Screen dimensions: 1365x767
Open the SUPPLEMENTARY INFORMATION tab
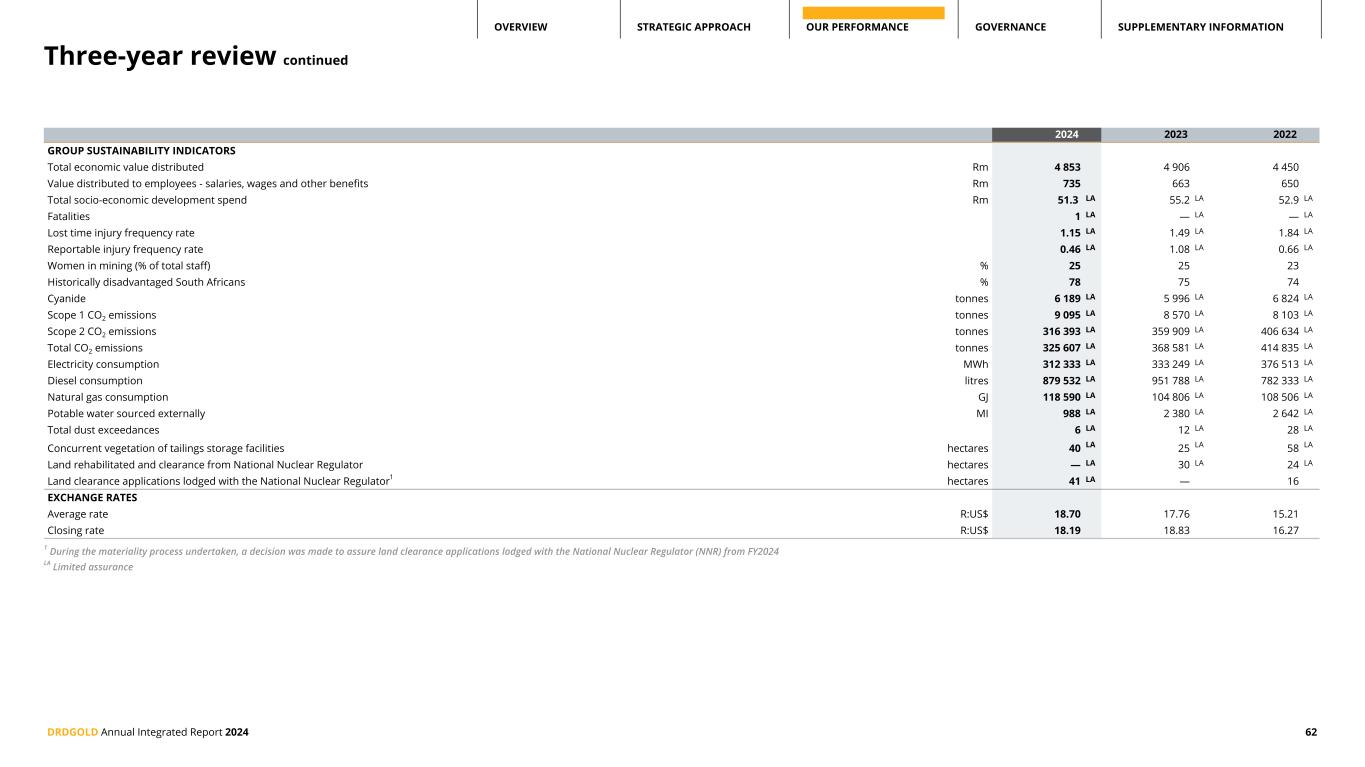tap(1200, 27)
